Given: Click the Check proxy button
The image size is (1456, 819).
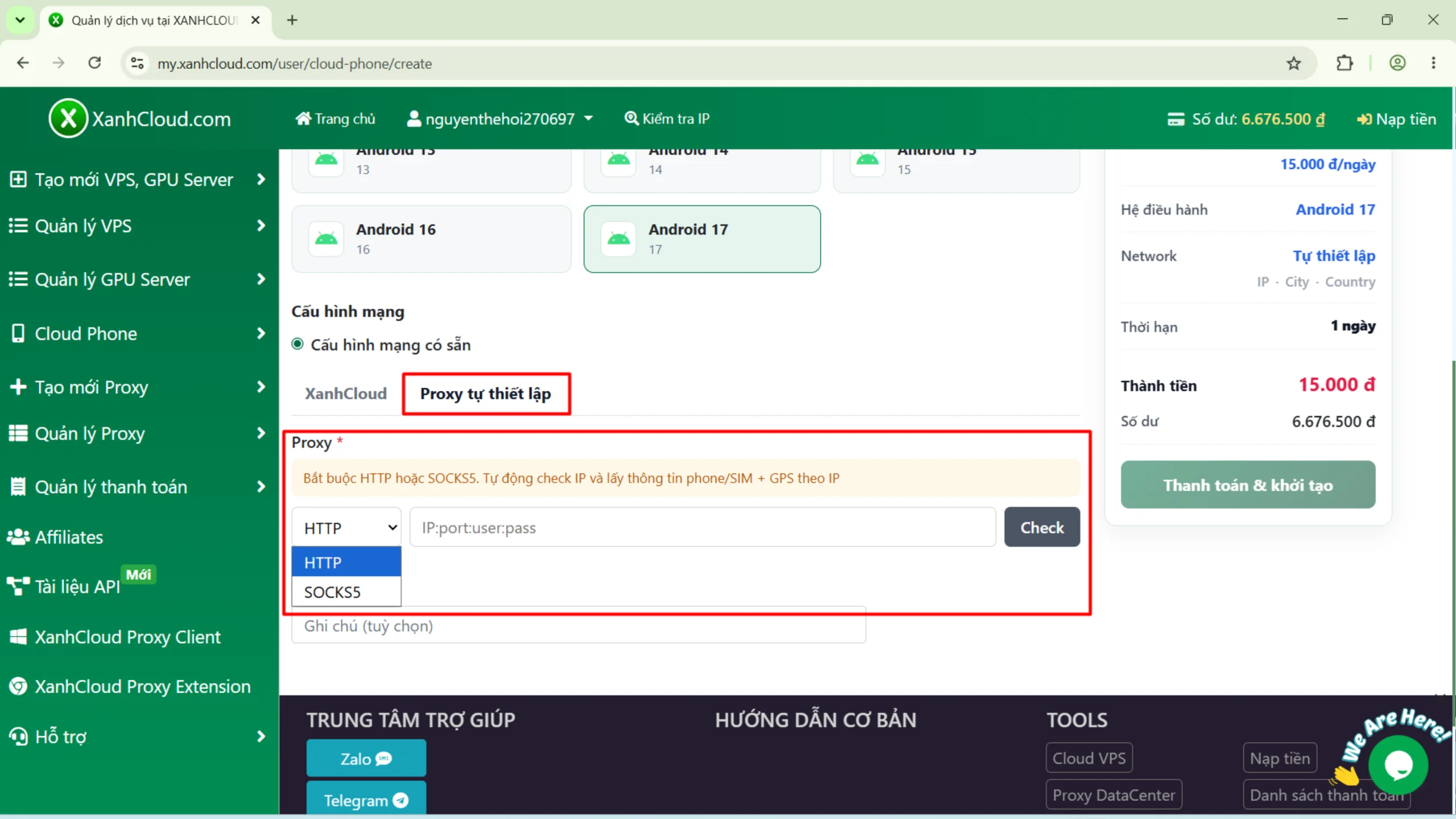Looking at the screenshot, I should coord(1042,527).
